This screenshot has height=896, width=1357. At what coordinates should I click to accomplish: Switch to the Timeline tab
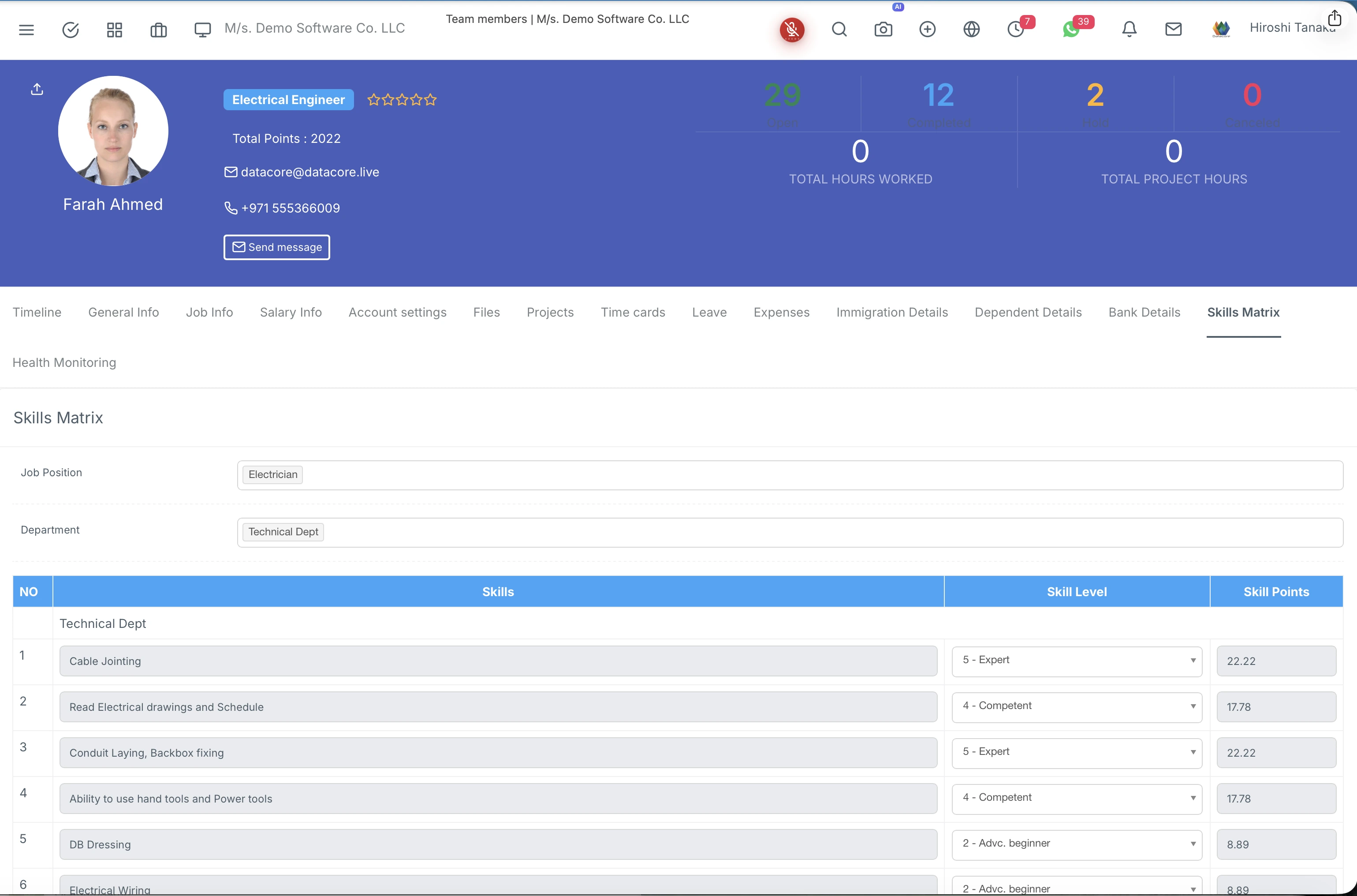pyautogui.click(x=37, y=313)
